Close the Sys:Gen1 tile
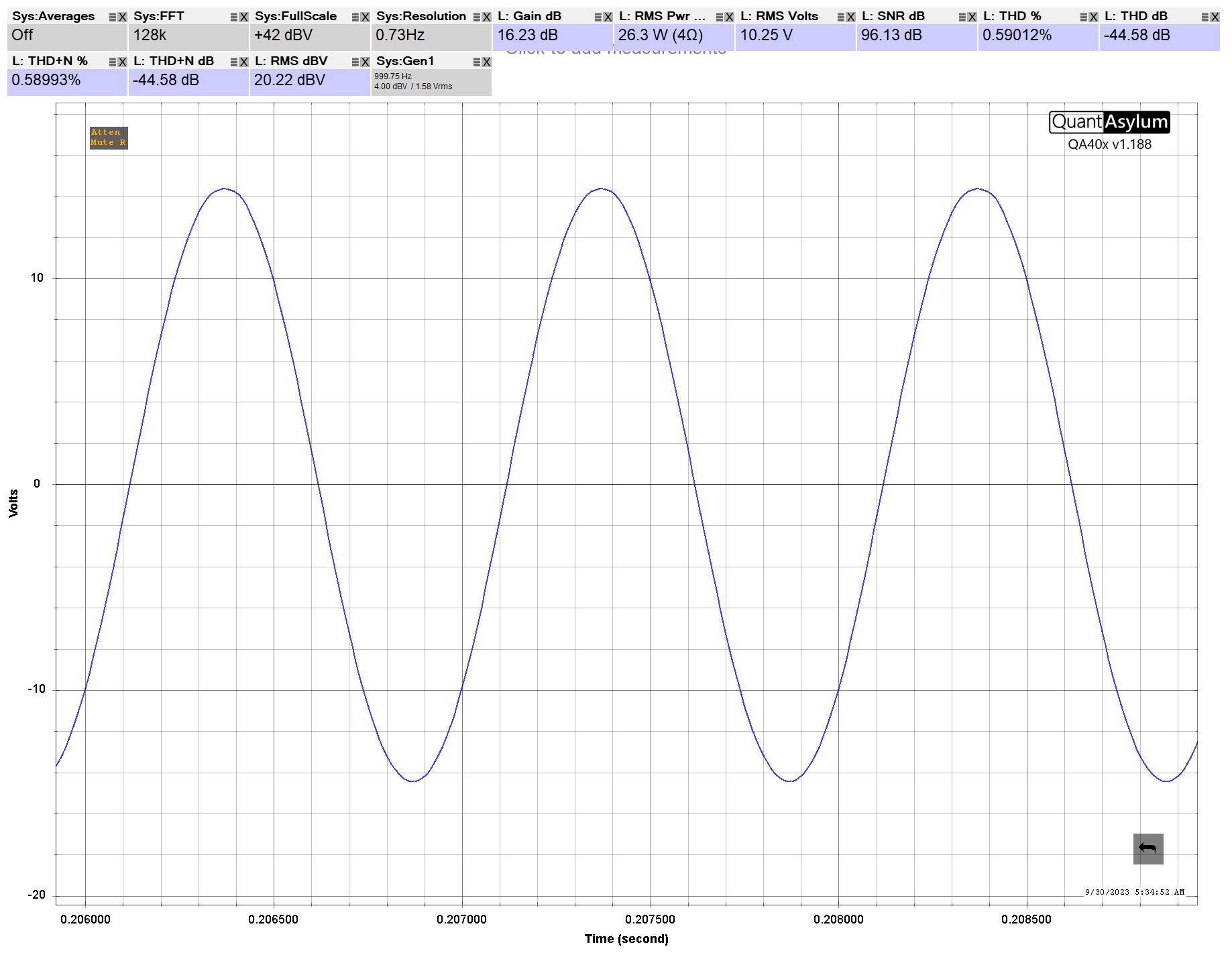This screenshot has width=1232, height=953. coord(487,62)
